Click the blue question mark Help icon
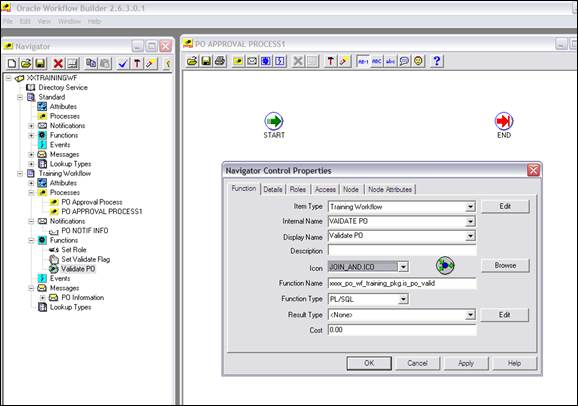Screen dimensions: 578x406 pyautogui.click(x=437, y=61)
